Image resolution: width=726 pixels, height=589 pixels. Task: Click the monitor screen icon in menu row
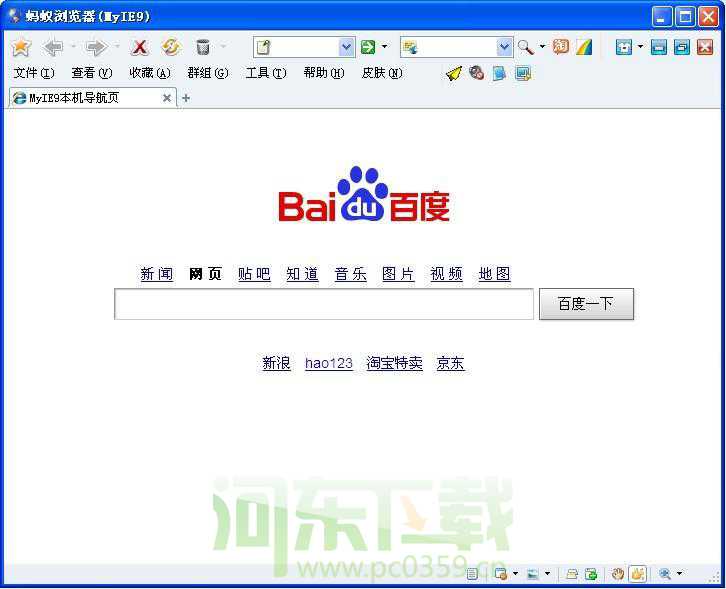click(523, 73)
